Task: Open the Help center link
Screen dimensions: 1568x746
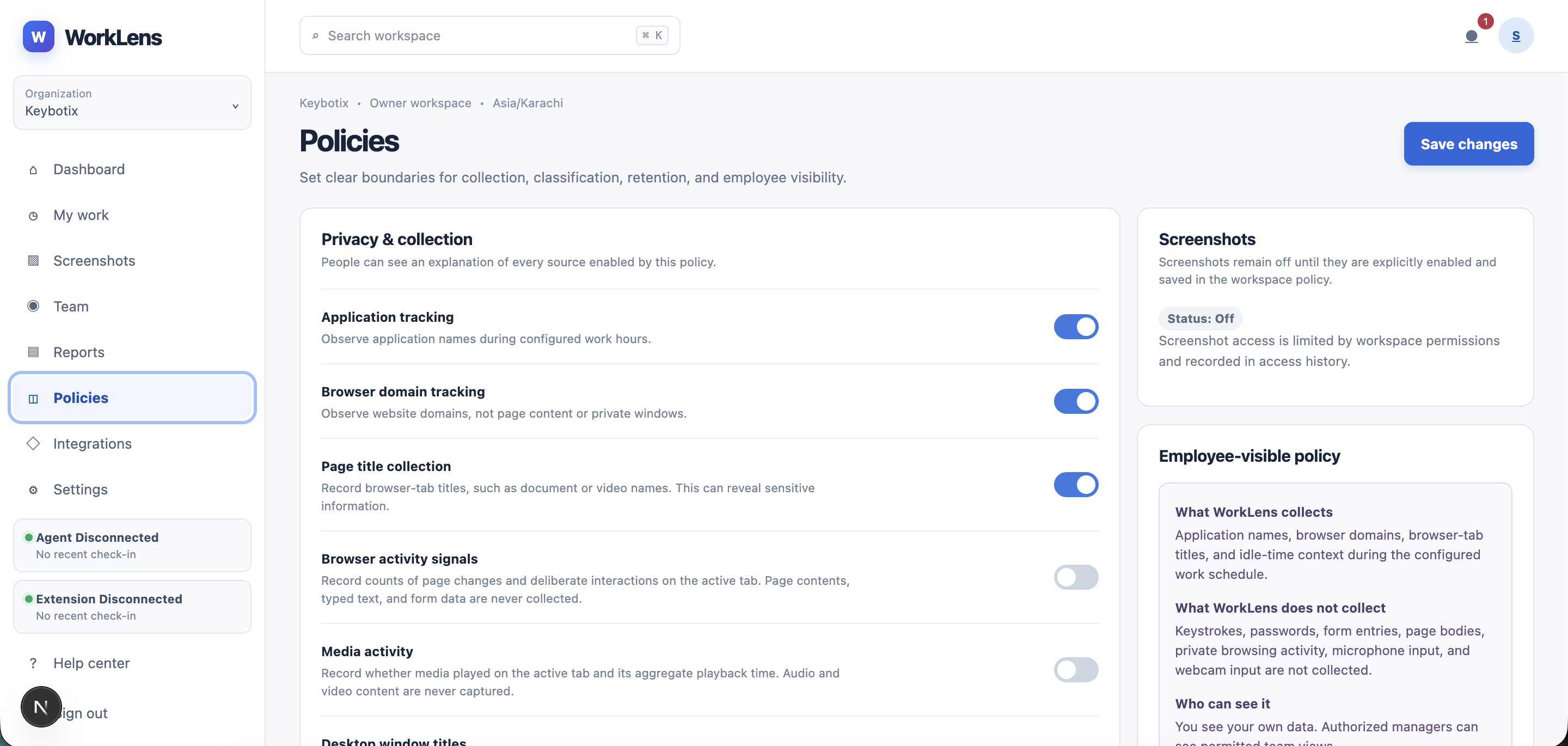Action: tap(132, 663)
